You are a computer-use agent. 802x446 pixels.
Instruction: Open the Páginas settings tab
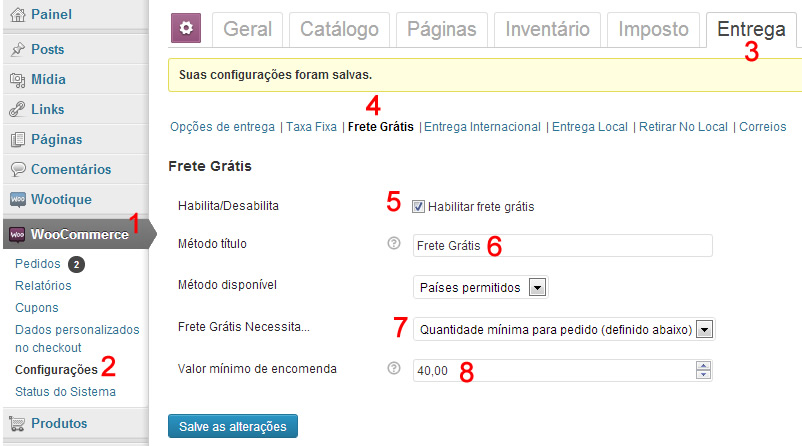pos(441,30)
